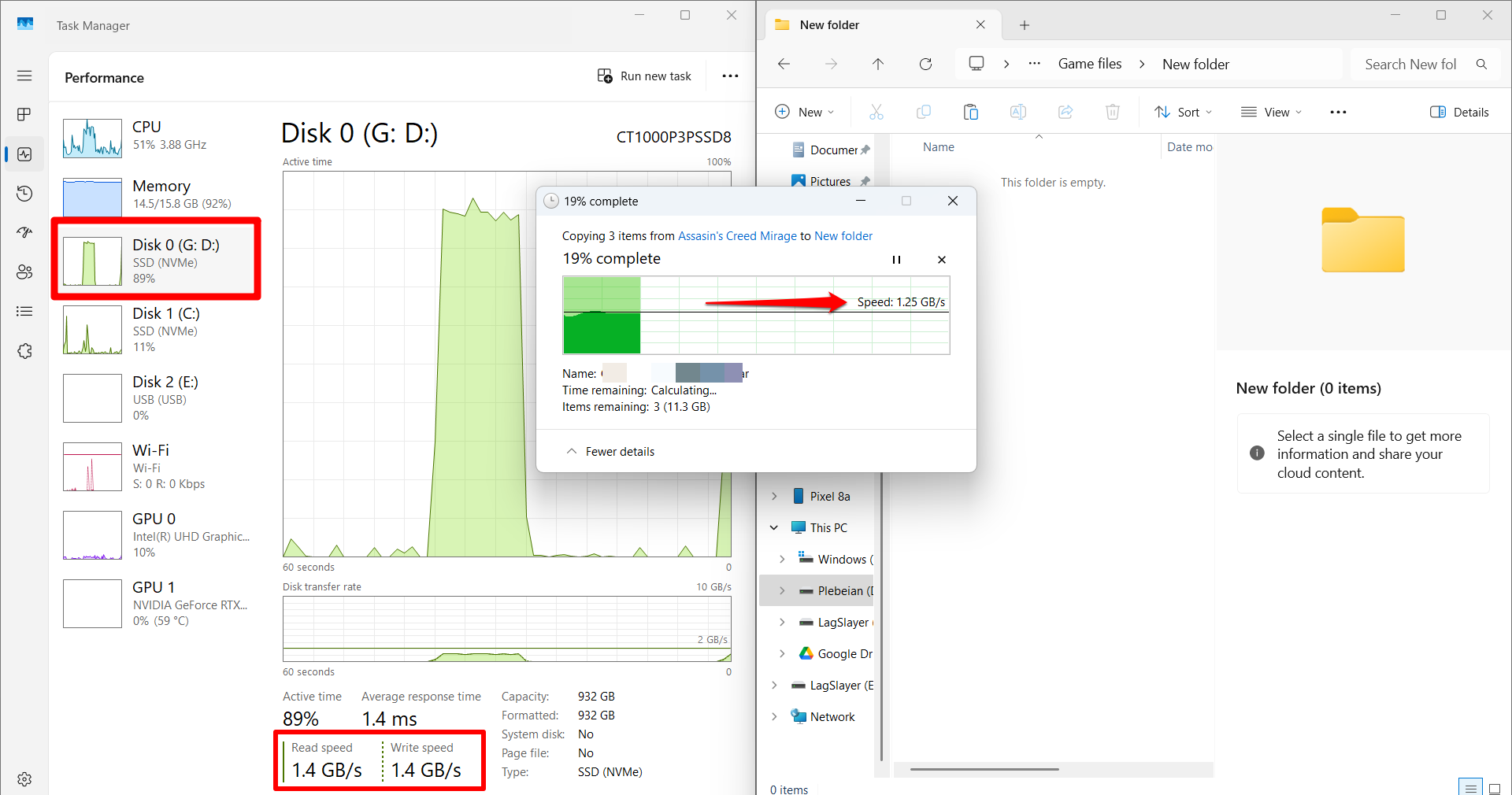View the Users page in Task Manager
The width and height of the screenshot is (1512, 795).
pos(24,272)
